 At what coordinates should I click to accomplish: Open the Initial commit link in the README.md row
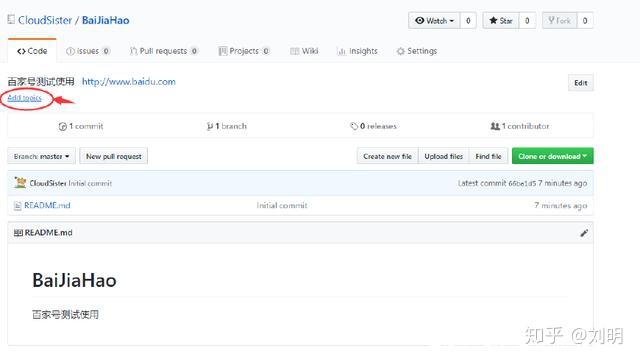tap(282, 205)
